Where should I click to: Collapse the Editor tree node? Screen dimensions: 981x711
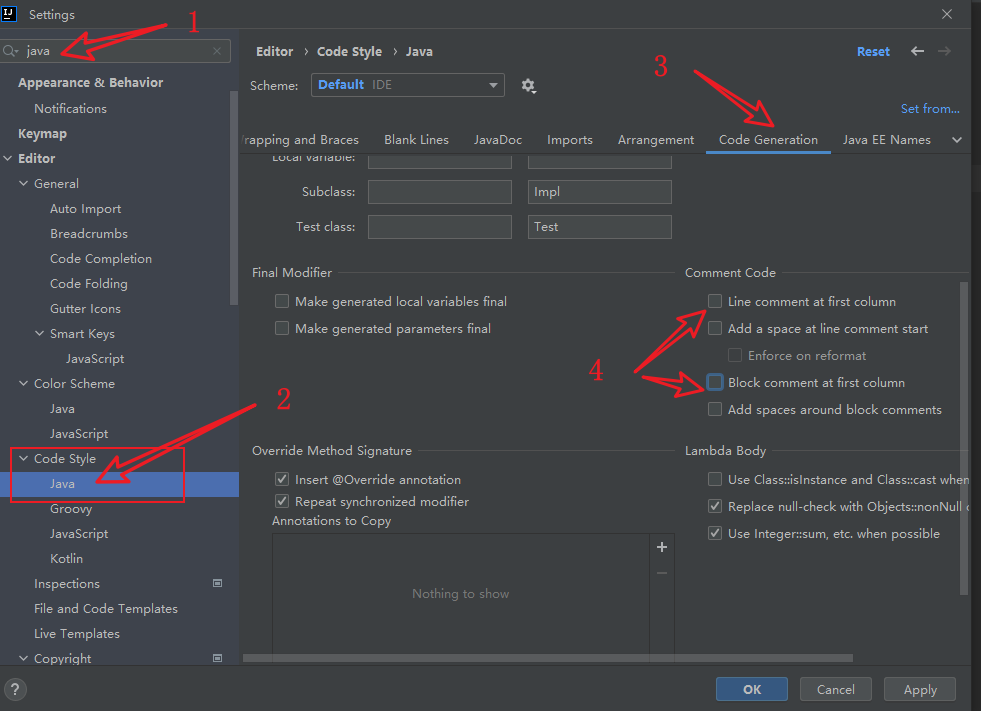(8, 158)
